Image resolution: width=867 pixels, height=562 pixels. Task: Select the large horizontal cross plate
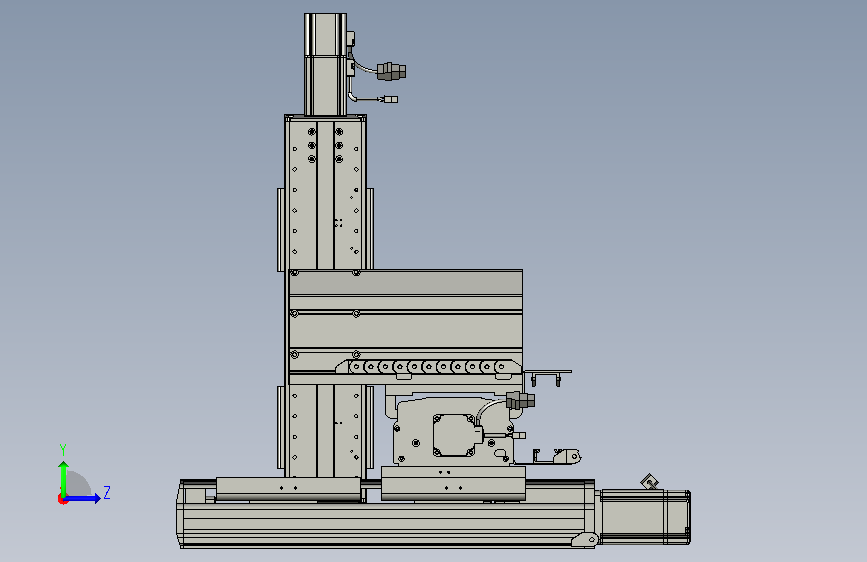tap(405, 326)
